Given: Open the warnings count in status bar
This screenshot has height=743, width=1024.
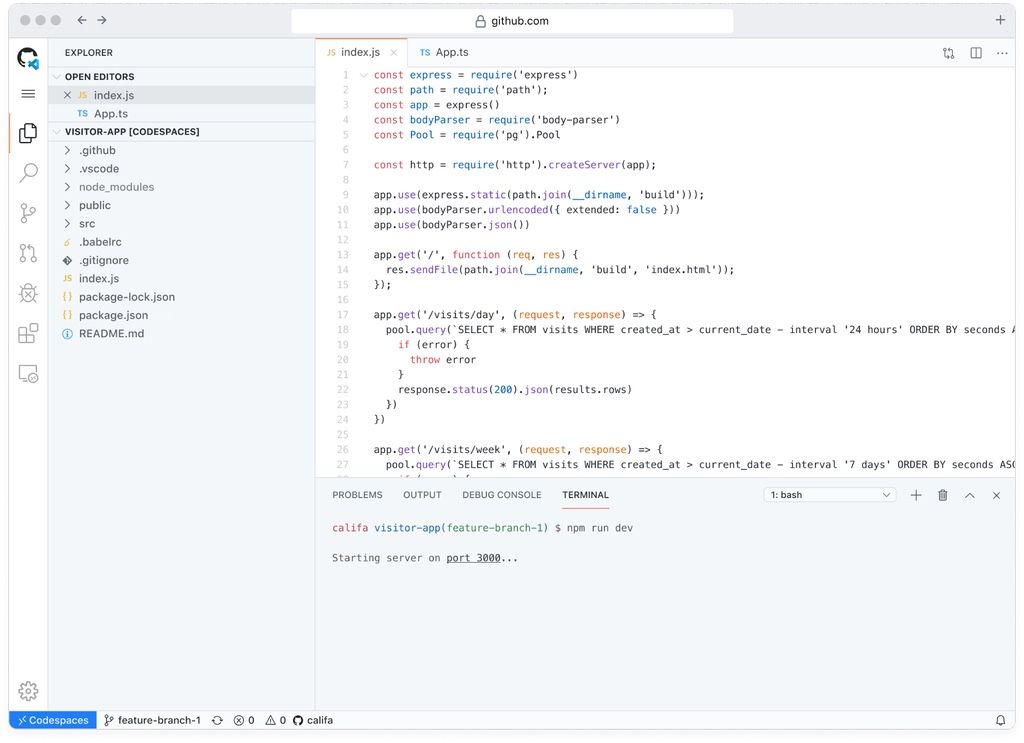Looking at the screenshot, I should 276,720.
